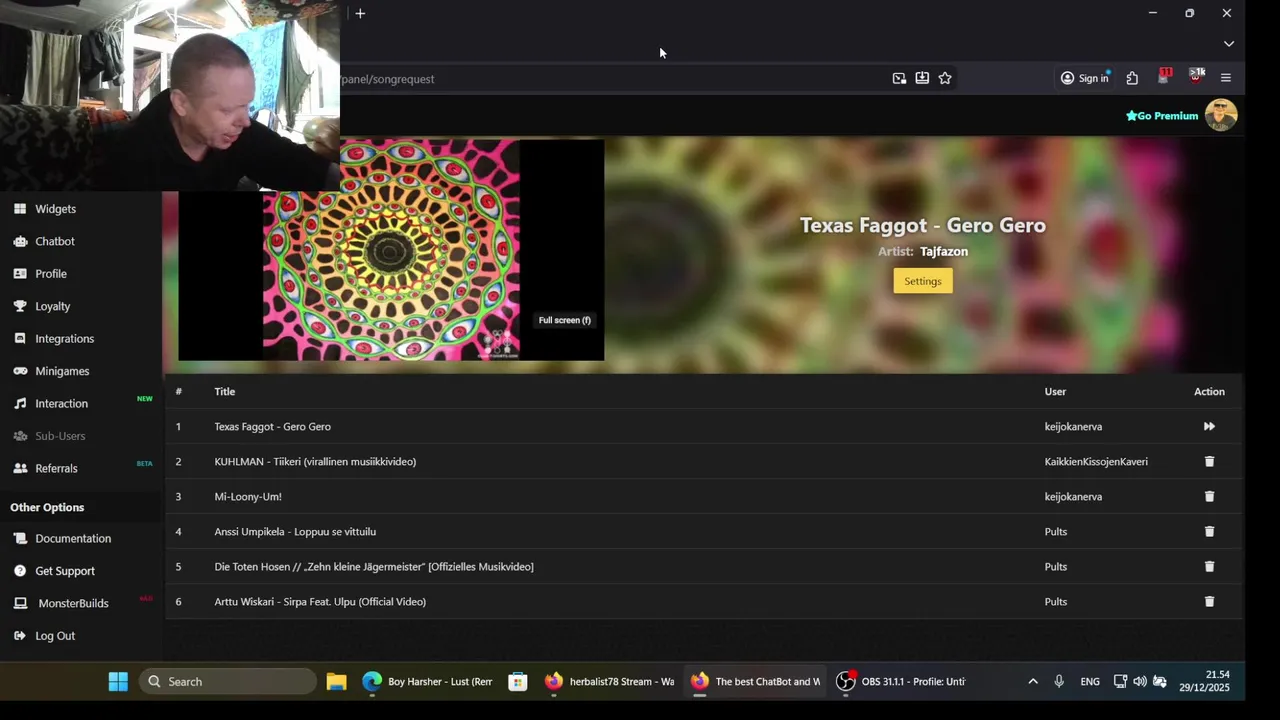Open the Chatbot section in sidebar

pyautogui.click(x=55, y=241)
